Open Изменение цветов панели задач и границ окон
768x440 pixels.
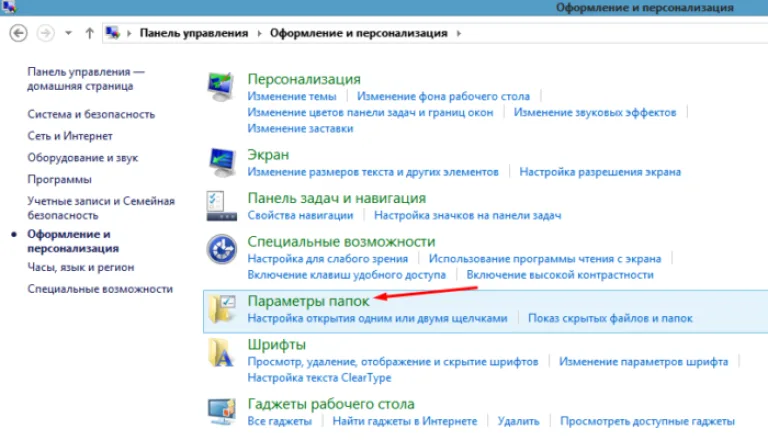point(370,112)
